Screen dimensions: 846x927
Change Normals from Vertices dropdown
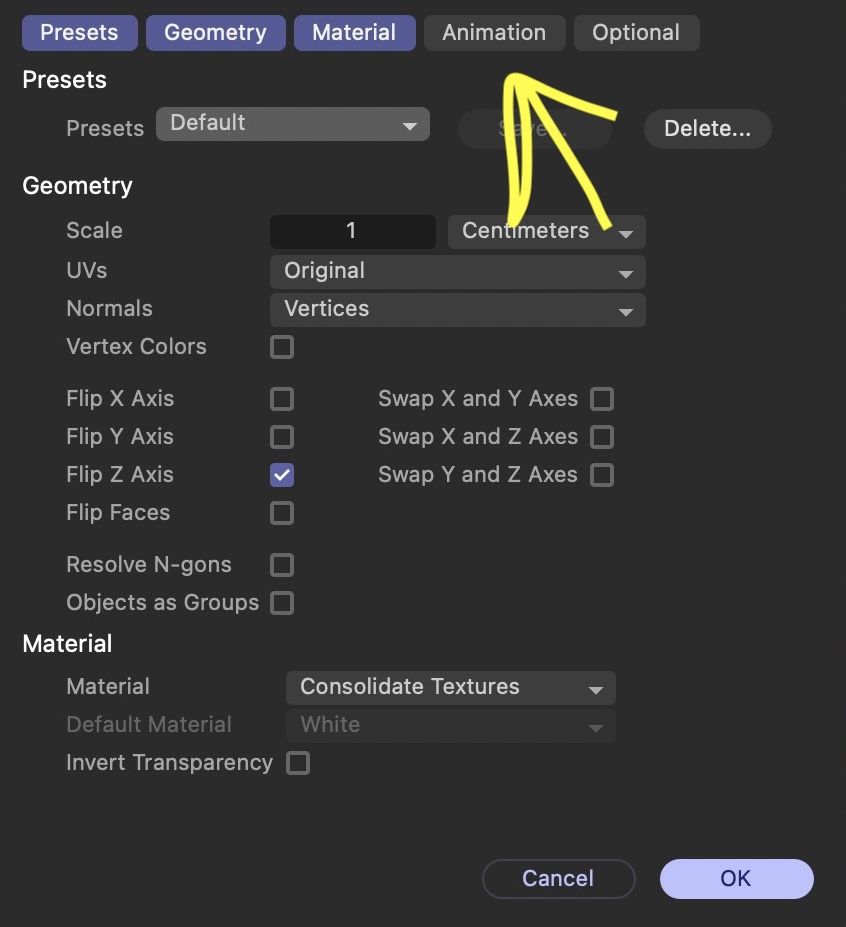click(458, 309)
